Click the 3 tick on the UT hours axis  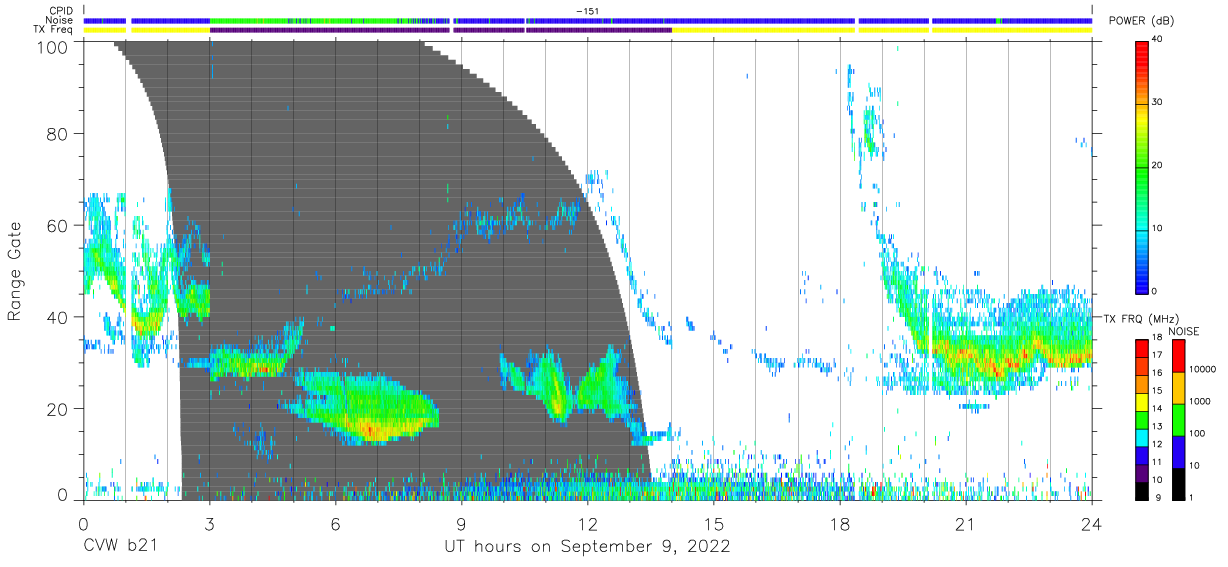(209, 523)
